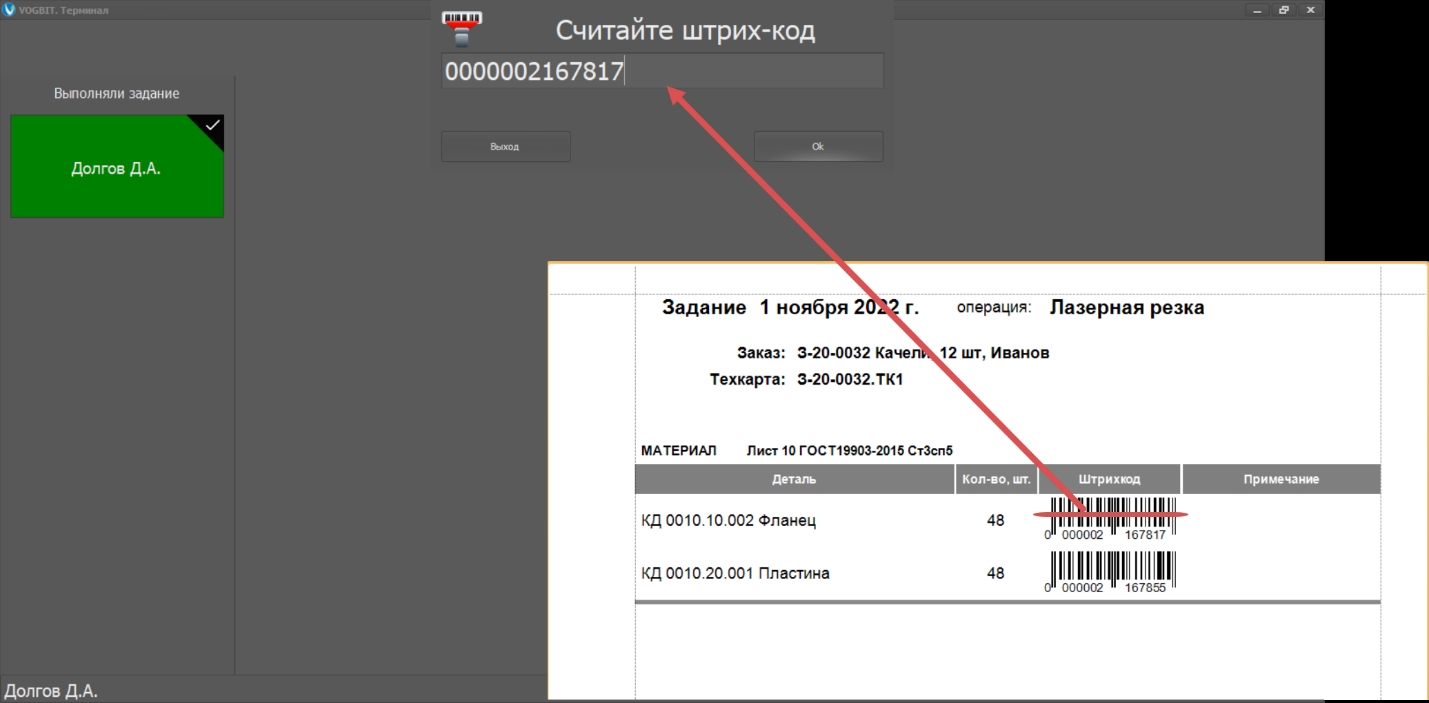Select the КД 0010.20.001 Пластина row text
The image size is (1429, 703).
coord(735,573)
